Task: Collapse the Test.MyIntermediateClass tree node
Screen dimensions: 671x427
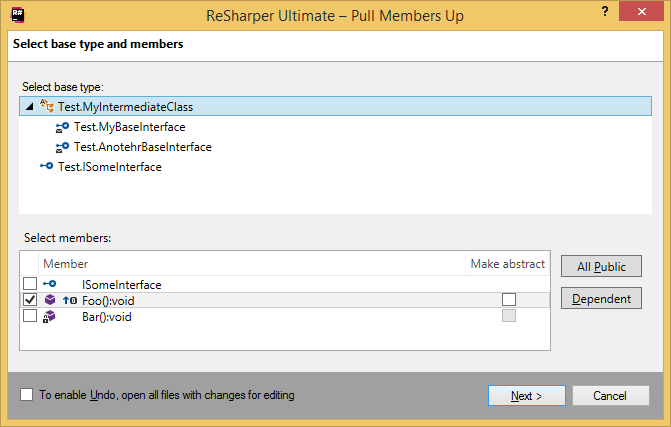Action: click(x=28, y=107)
